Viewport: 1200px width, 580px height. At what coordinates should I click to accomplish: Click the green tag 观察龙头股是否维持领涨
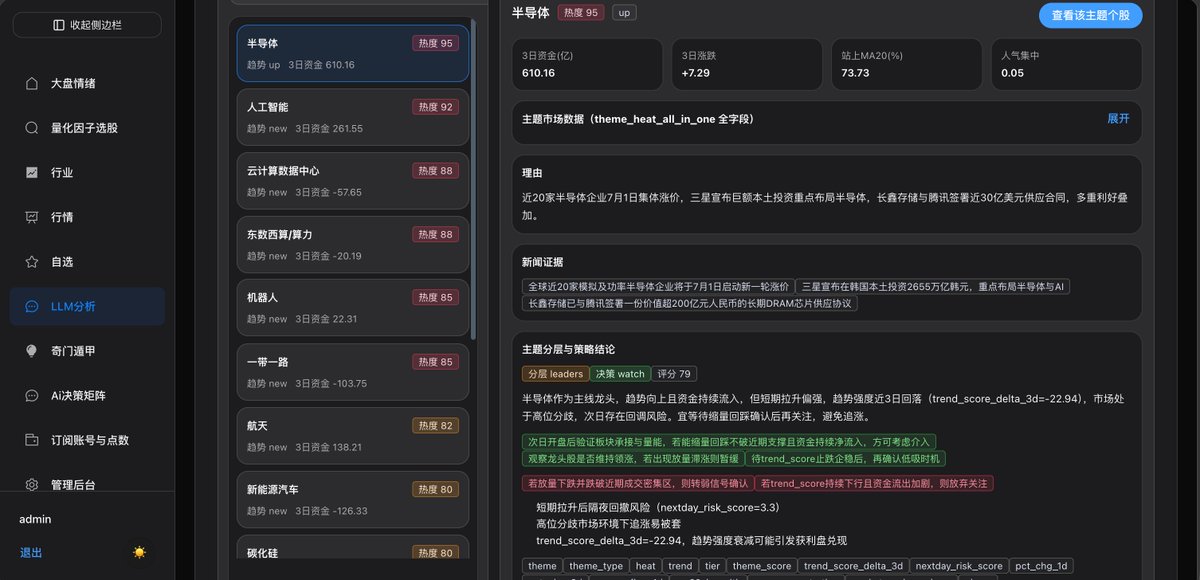pyautogui.click(x=633, y=459)
